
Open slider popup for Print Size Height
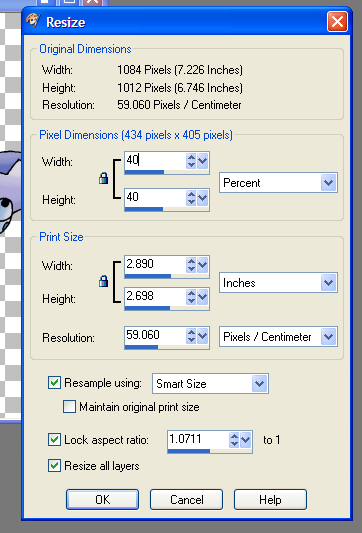(x=203, y=297)
